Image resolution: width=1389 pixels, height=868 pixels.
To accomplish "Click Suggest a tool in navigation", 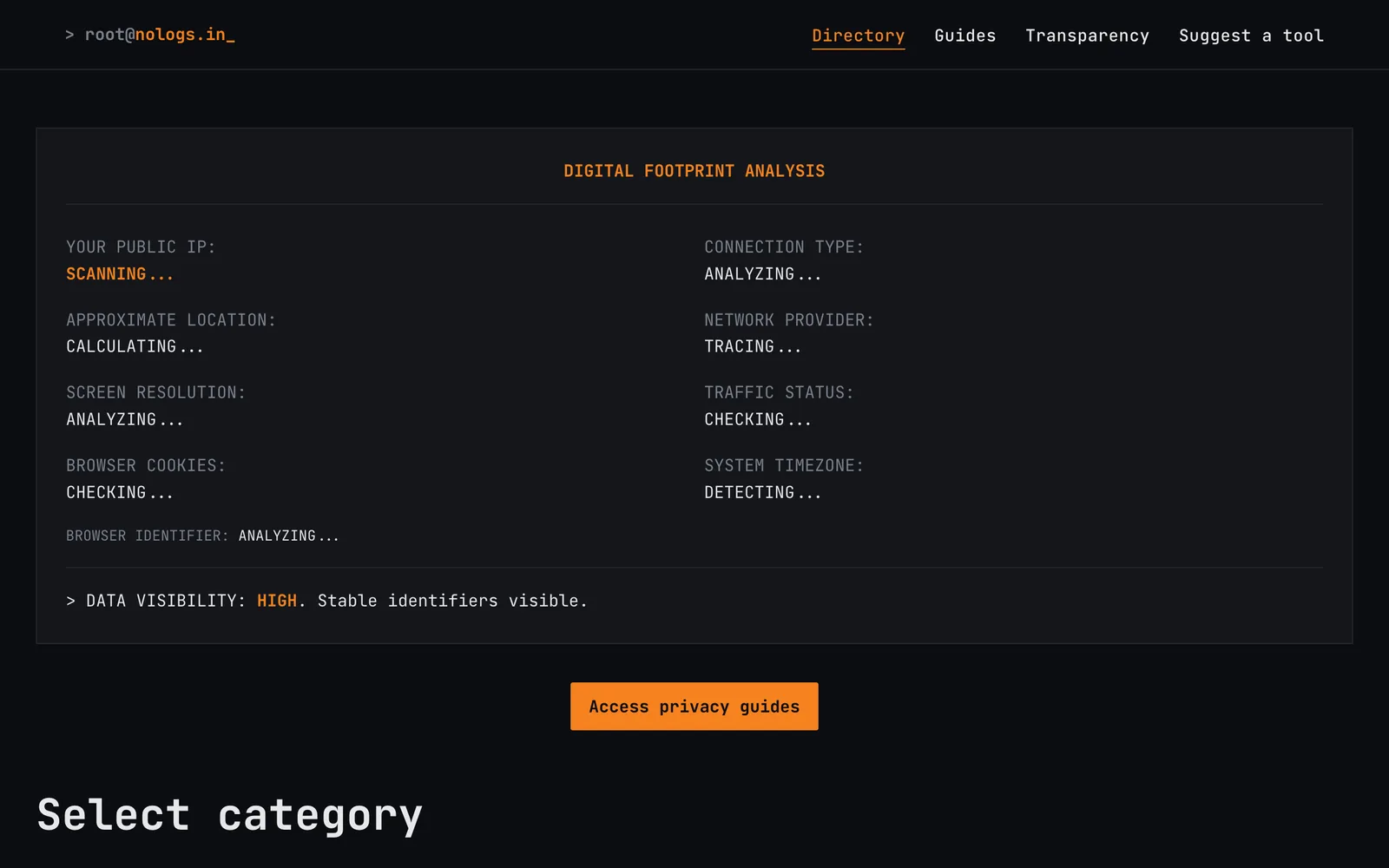I will [x=1251, y=36].
